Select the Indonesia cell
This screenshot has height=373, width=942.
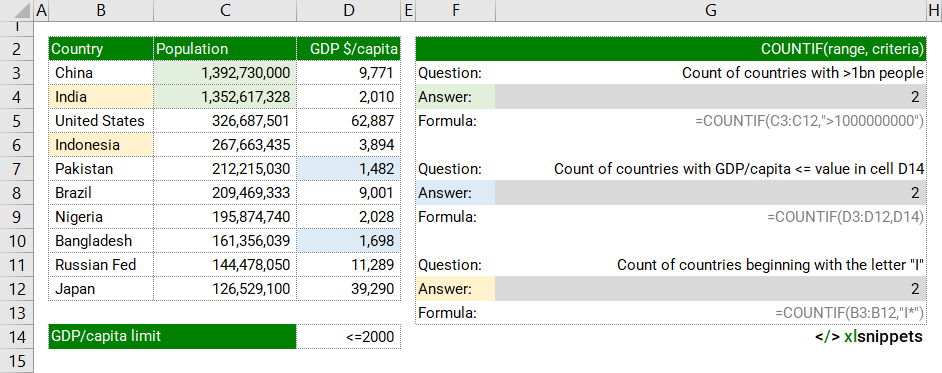click(x=101, y=145)
